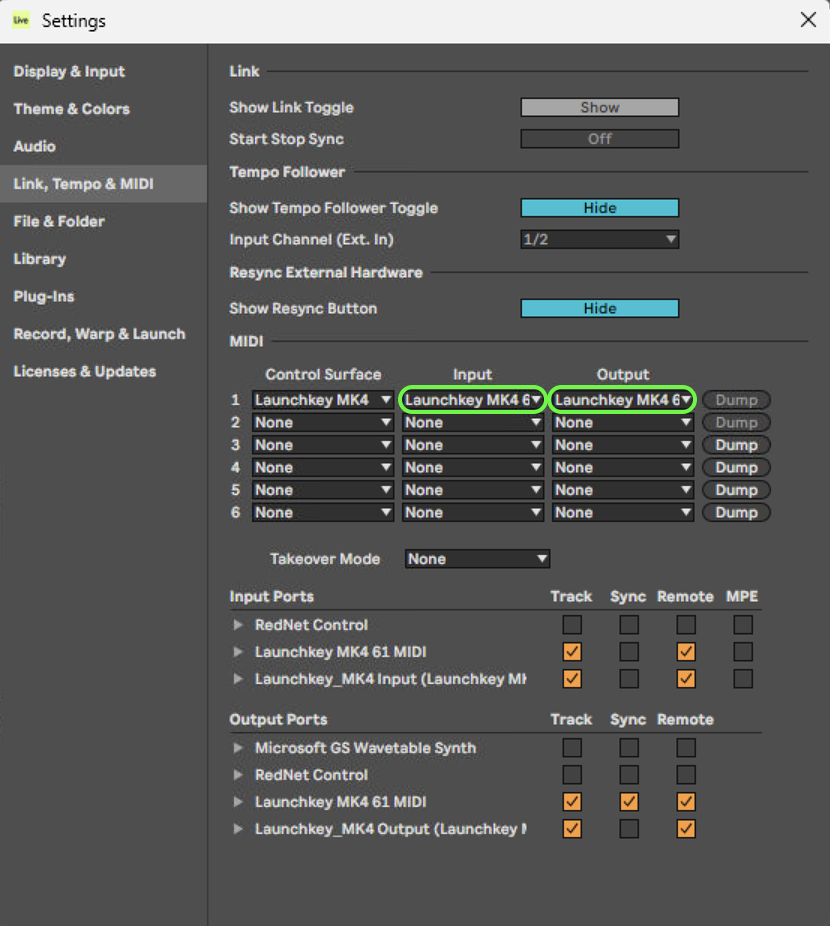
Task: Open Control Surface 1 Launchkey MK4 dropdown
Action: (x=323, y=400)
